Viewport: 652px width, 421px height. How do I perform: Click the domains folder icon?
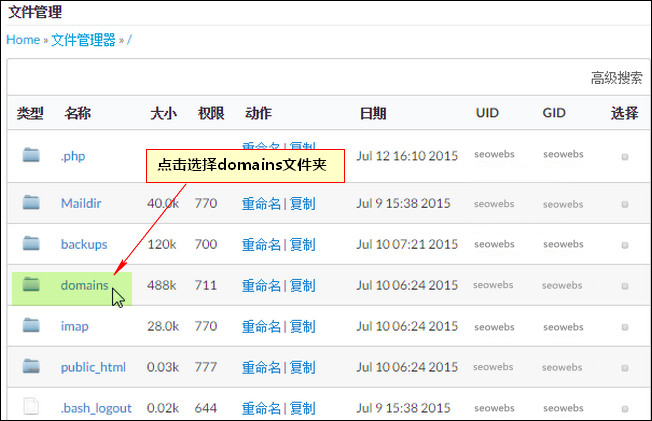tap(31, 284)
